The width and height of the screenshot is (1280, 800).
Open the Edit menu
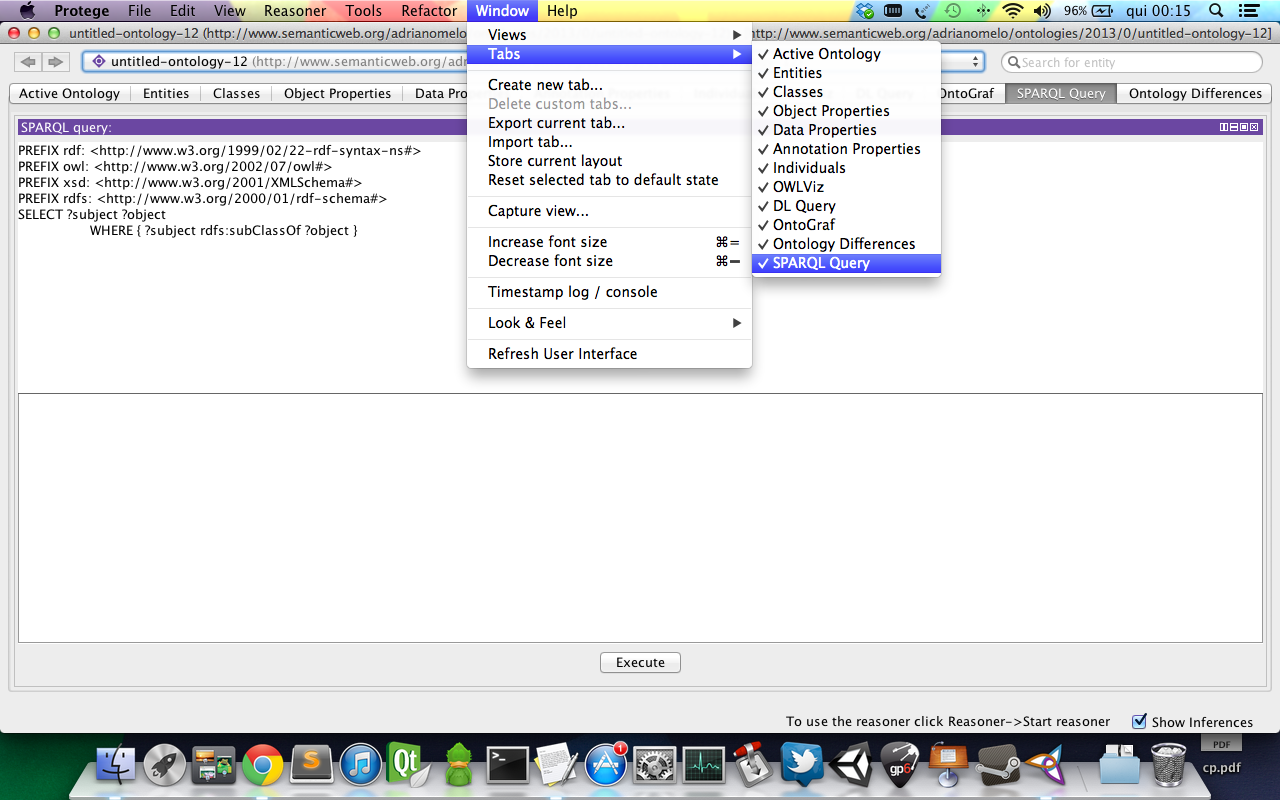click(182, 11)
